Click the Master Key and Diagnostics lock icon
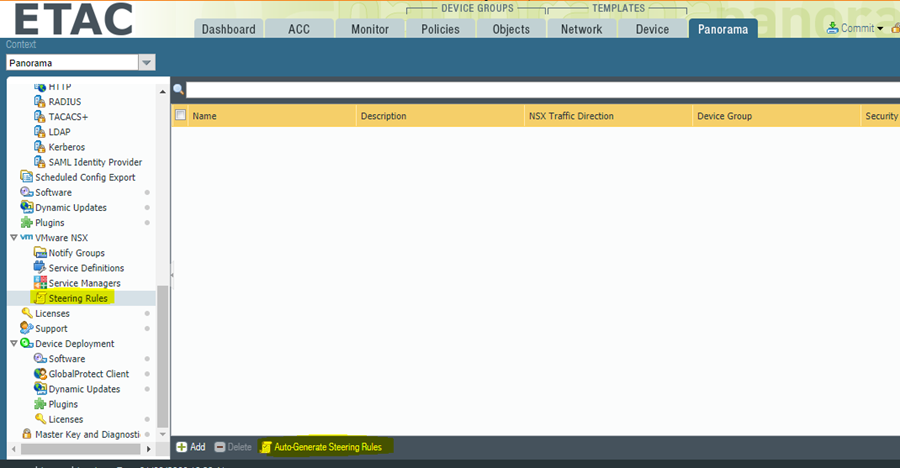 pyautogui.click(x=26, y=434)
